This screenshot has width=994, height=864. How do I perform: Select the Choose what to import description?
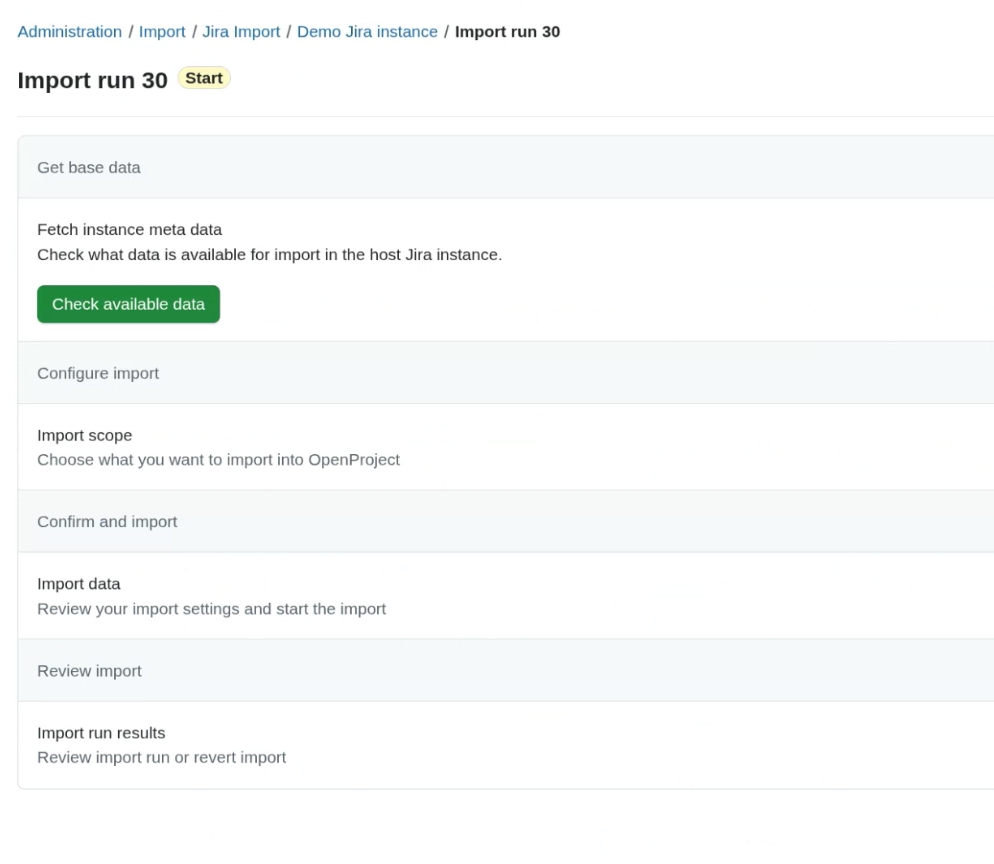(218, 459)
